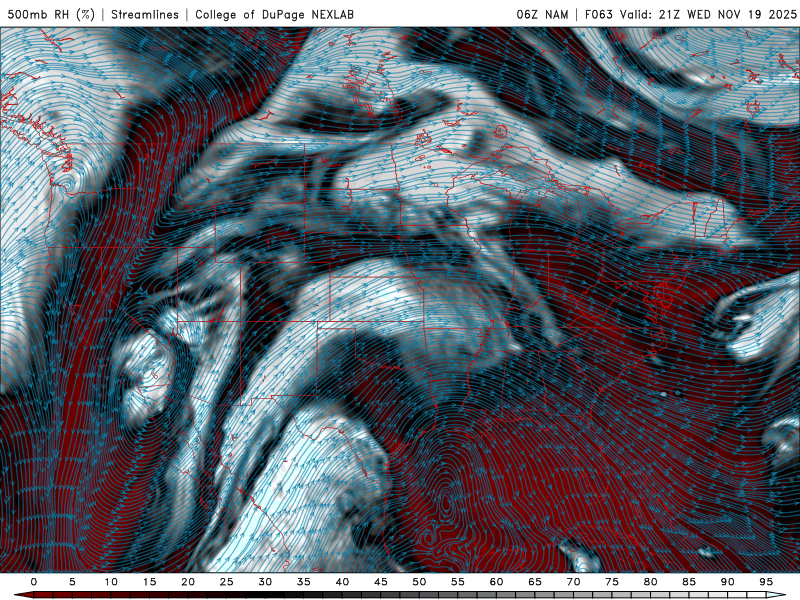Image resolution: width=800 pixels, height=600 pixels.
Task: Click the 45 label on the legend
Action: [x=381, y=582]
